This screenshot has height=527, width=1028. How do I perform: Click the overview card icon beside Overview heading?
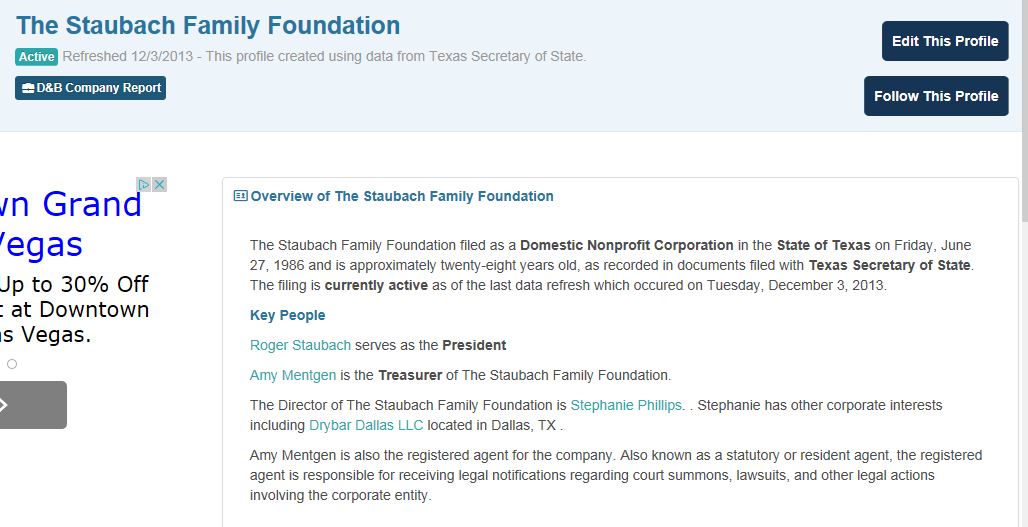pos(241,195)
